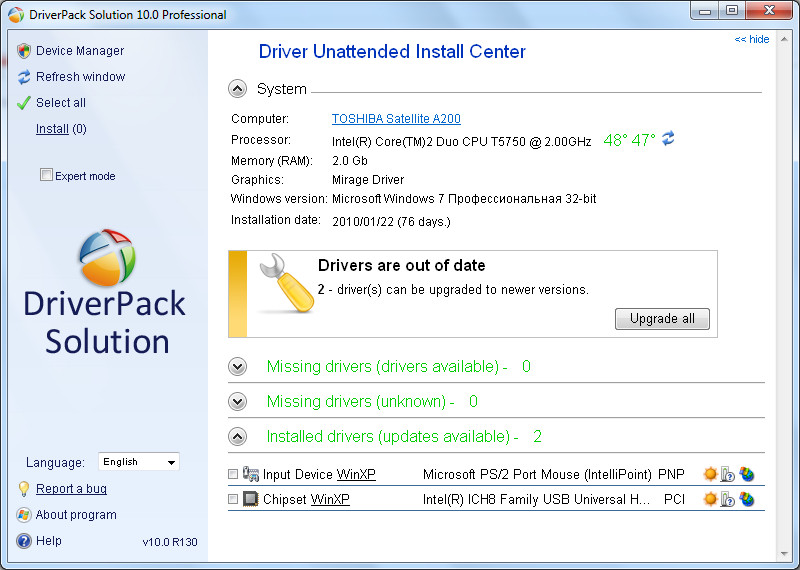
Task: Open Help from the sidebar
Action: coord(48,541)
